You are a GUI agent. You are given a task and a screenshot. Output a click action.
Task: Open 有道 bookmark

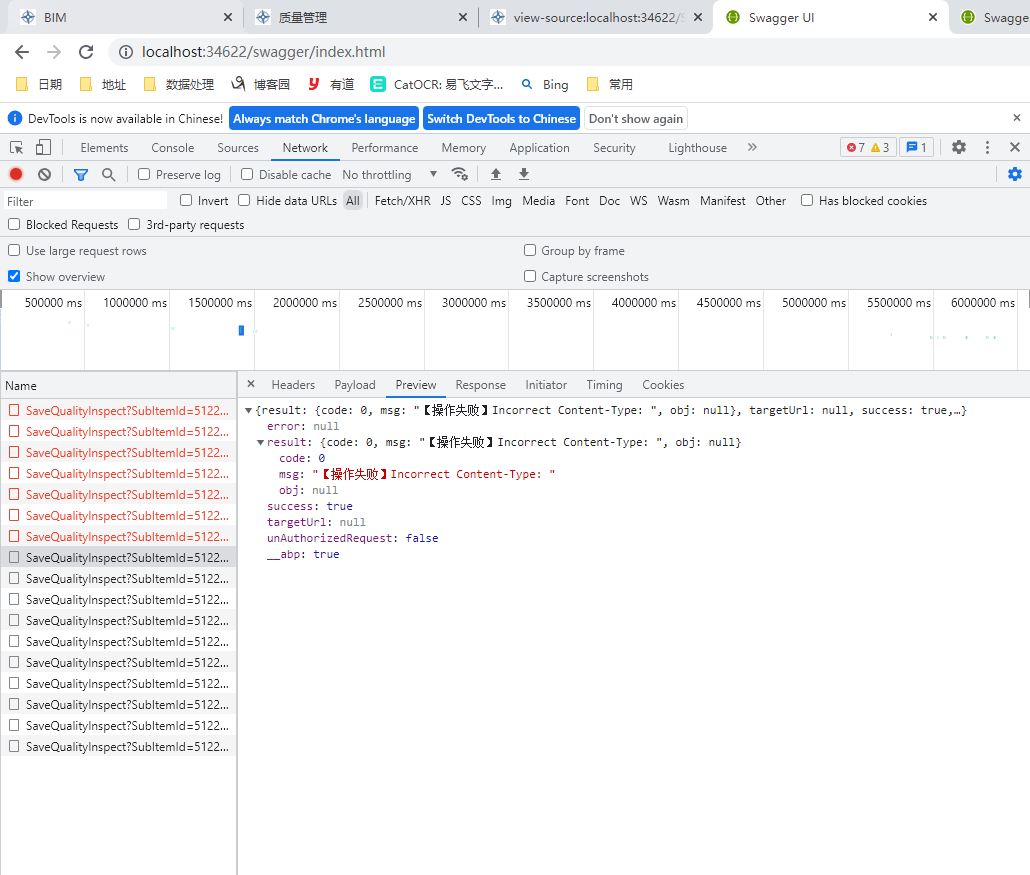(x=331, y=84)
